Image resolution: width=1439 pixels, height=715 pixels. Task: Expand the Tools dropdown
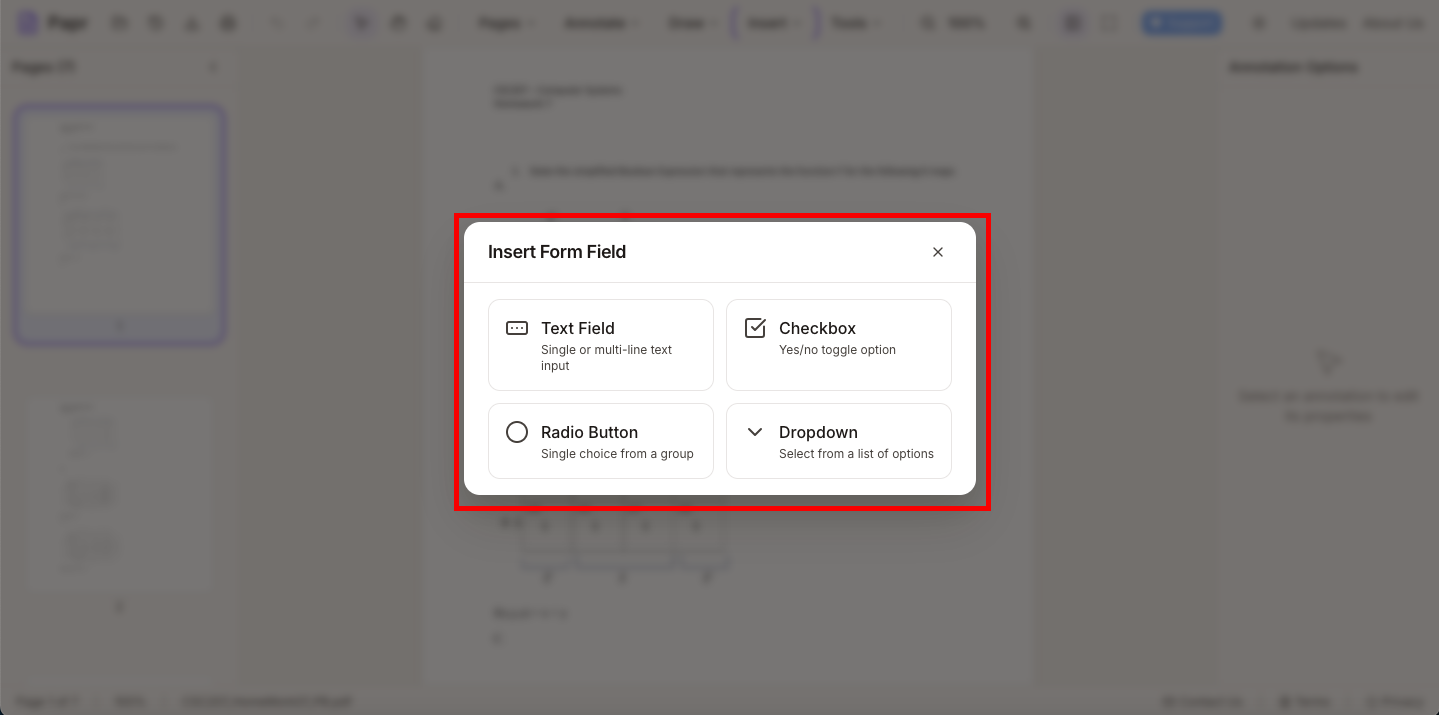854,22
